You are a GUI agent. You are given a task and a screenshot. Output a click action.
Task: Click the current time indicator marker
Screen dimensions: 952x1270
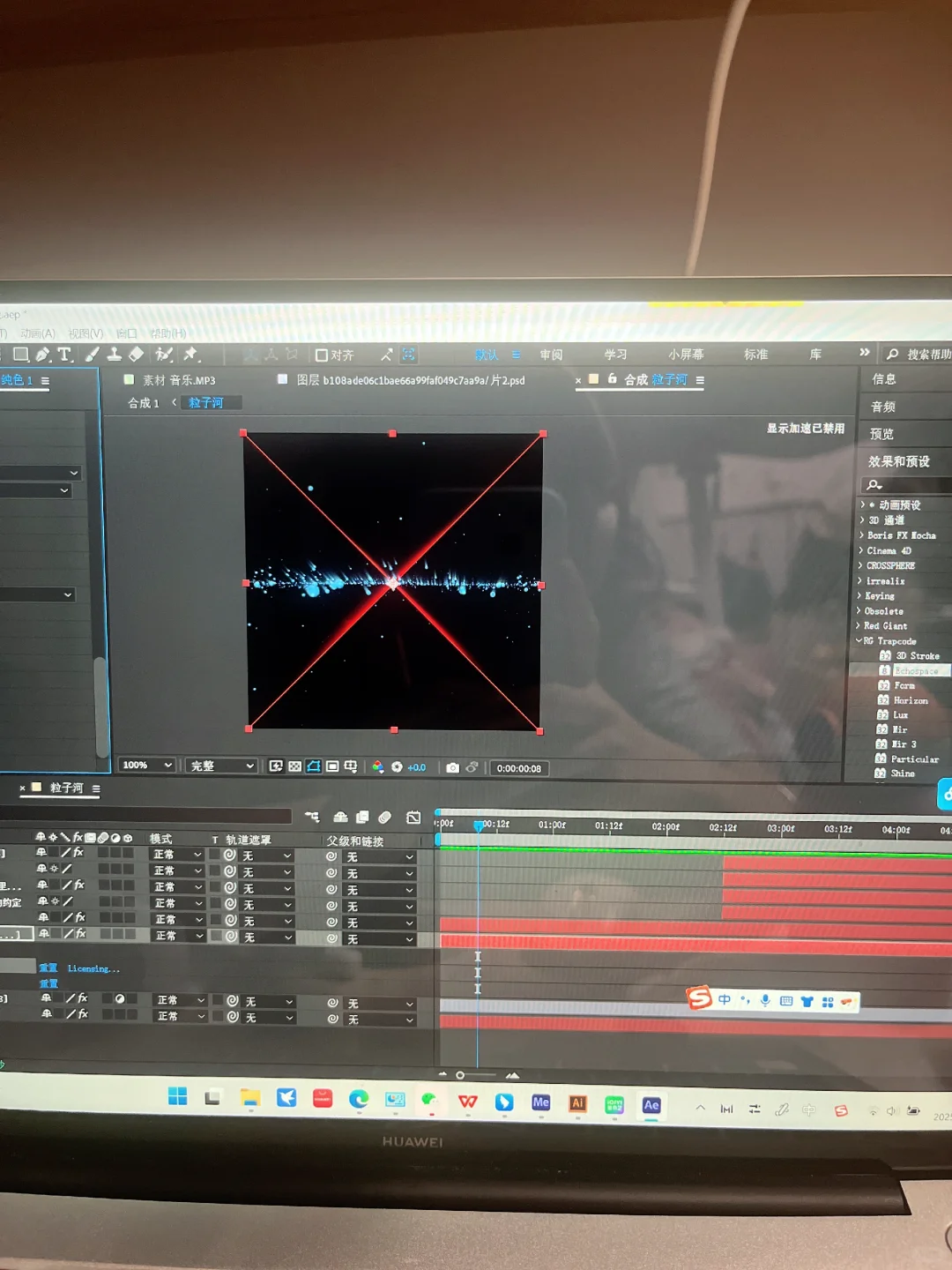coord(479,825)
